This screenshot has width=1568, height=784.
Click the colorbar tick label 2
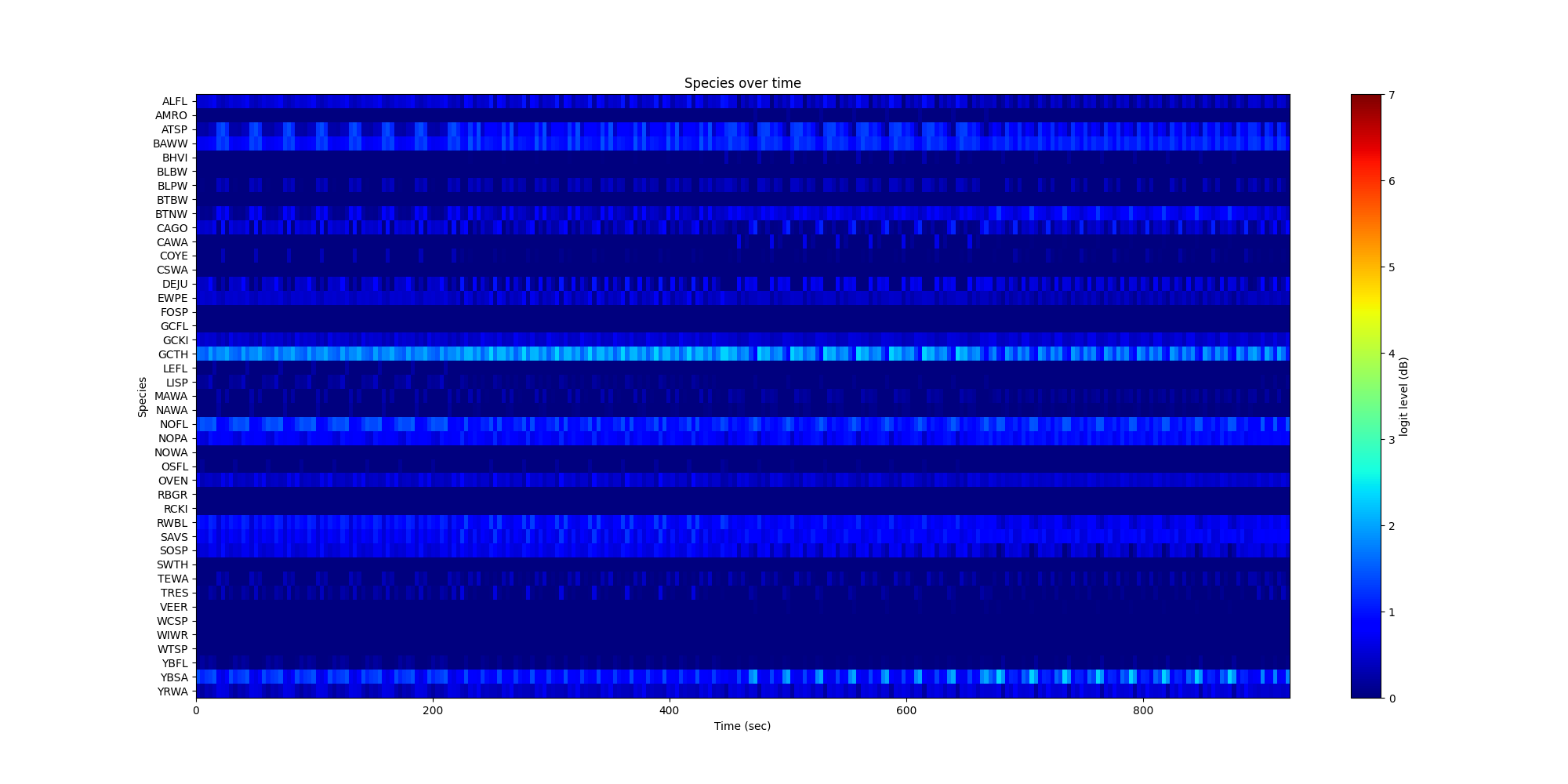(1392, 525)
